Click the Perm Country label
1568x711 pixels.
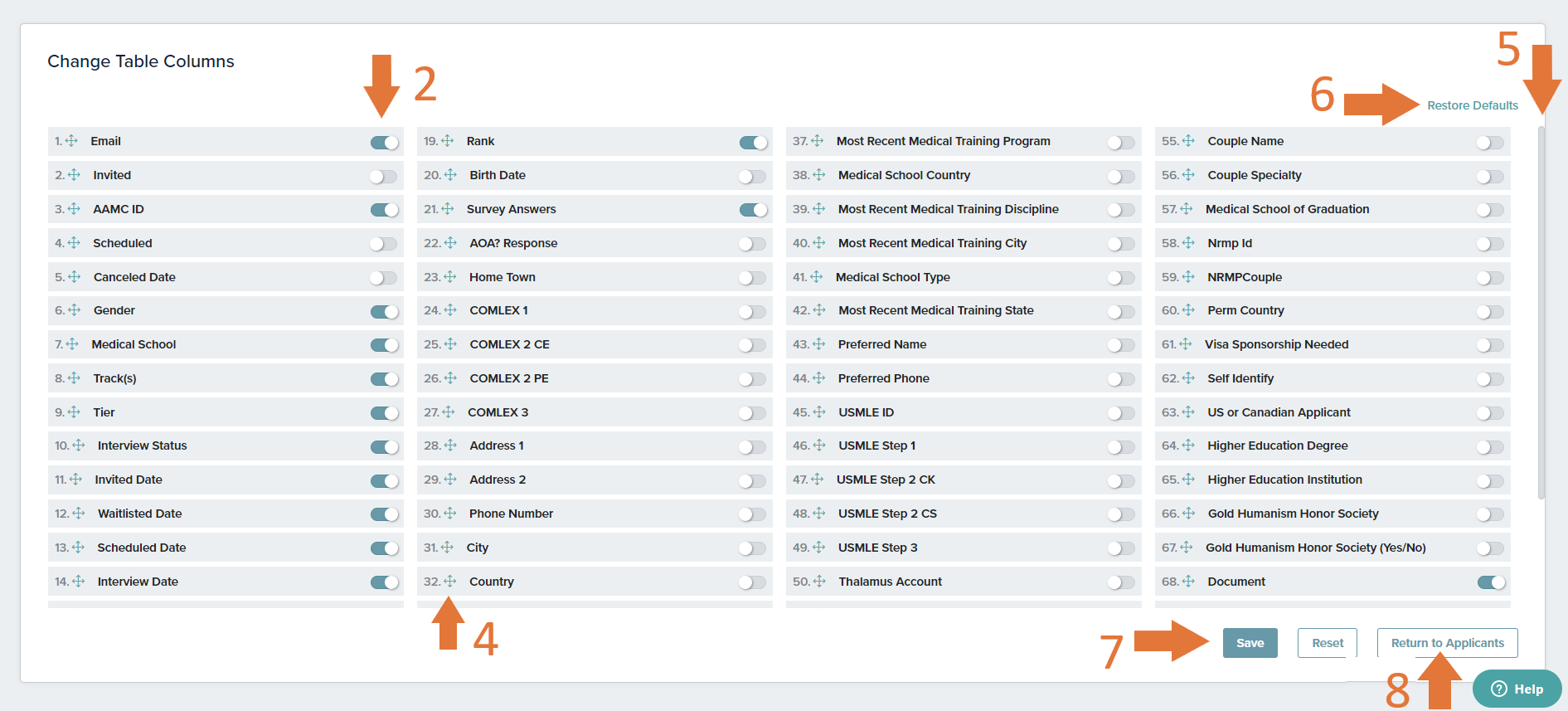coord(1245,310)
